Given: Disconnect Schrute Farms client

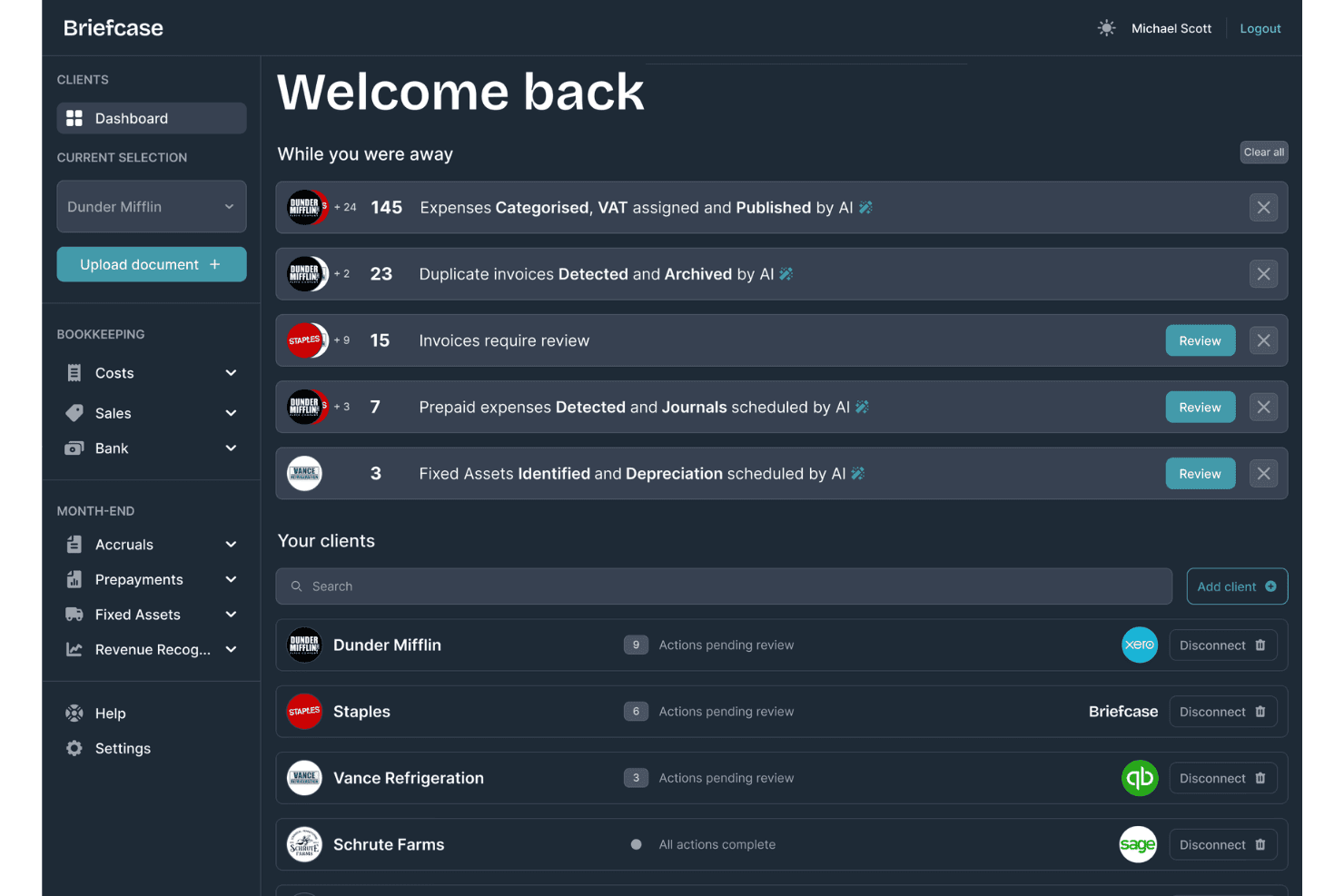Looking at the screenshot, I should click(1223, 844).
